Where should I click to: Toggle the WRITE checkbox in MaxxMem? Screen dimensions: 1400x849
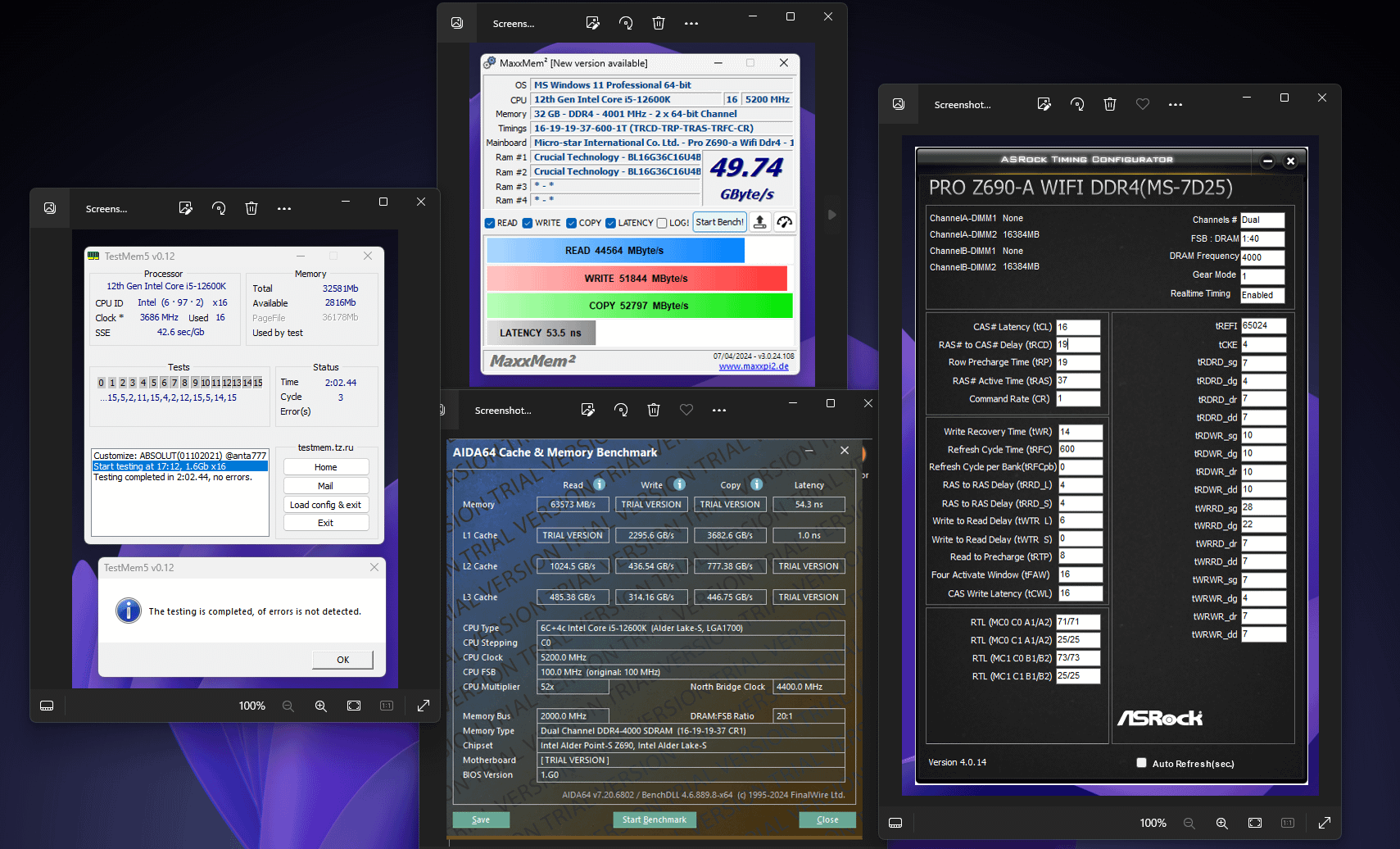(528, 223)
